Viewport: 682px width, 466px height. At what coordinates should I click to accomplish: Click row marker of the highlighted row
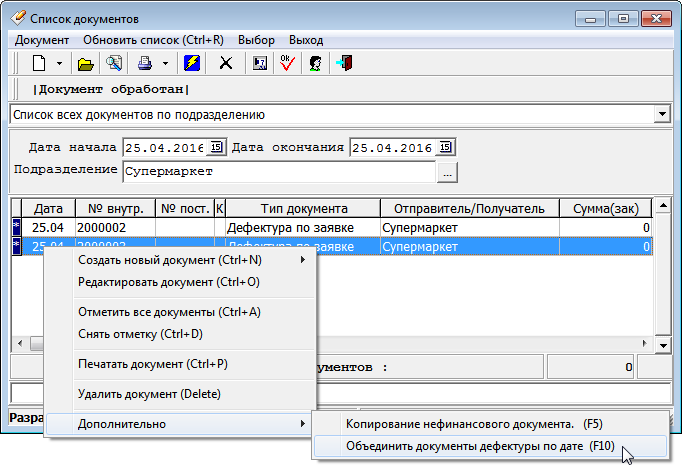pos(16,246)
